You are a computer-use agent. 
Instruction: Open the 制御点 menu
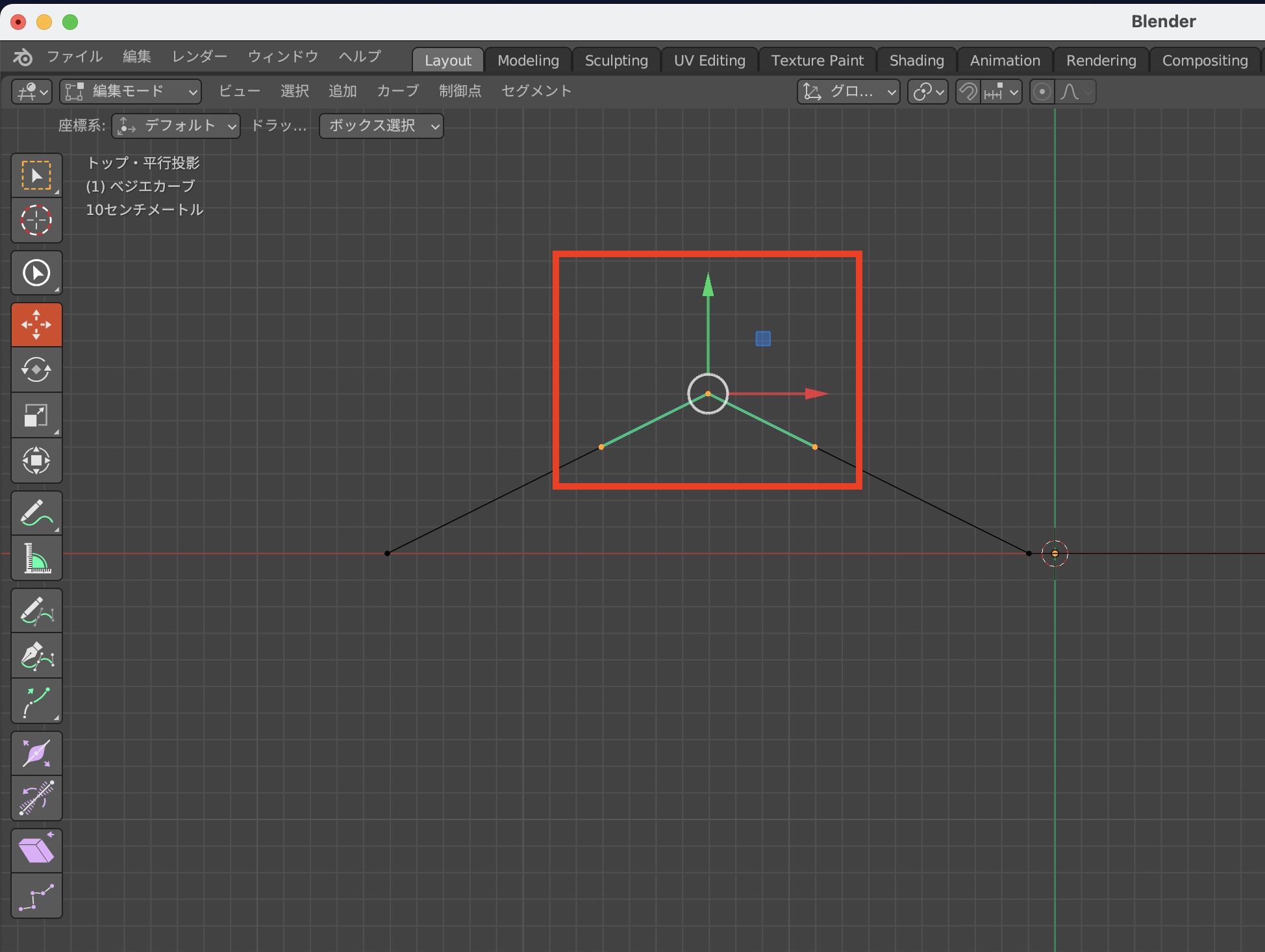[460, 91]
